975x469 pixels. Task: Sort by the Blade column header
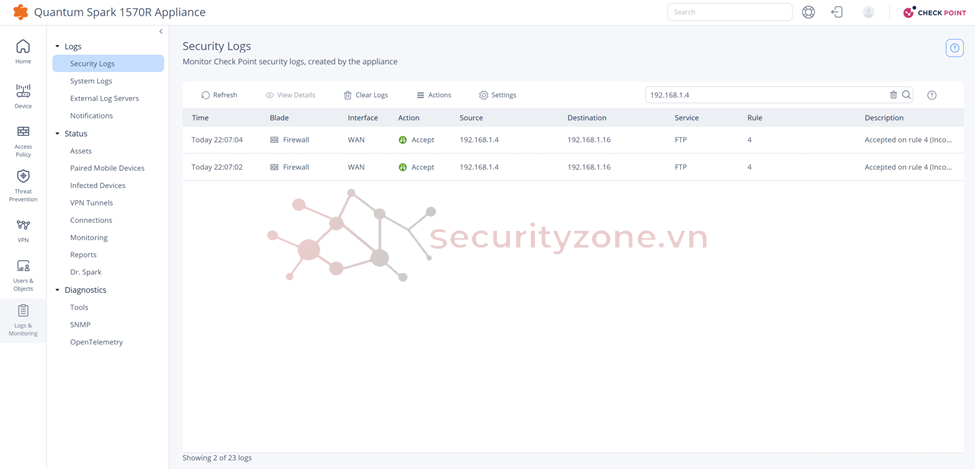click(x=279, y=118)
